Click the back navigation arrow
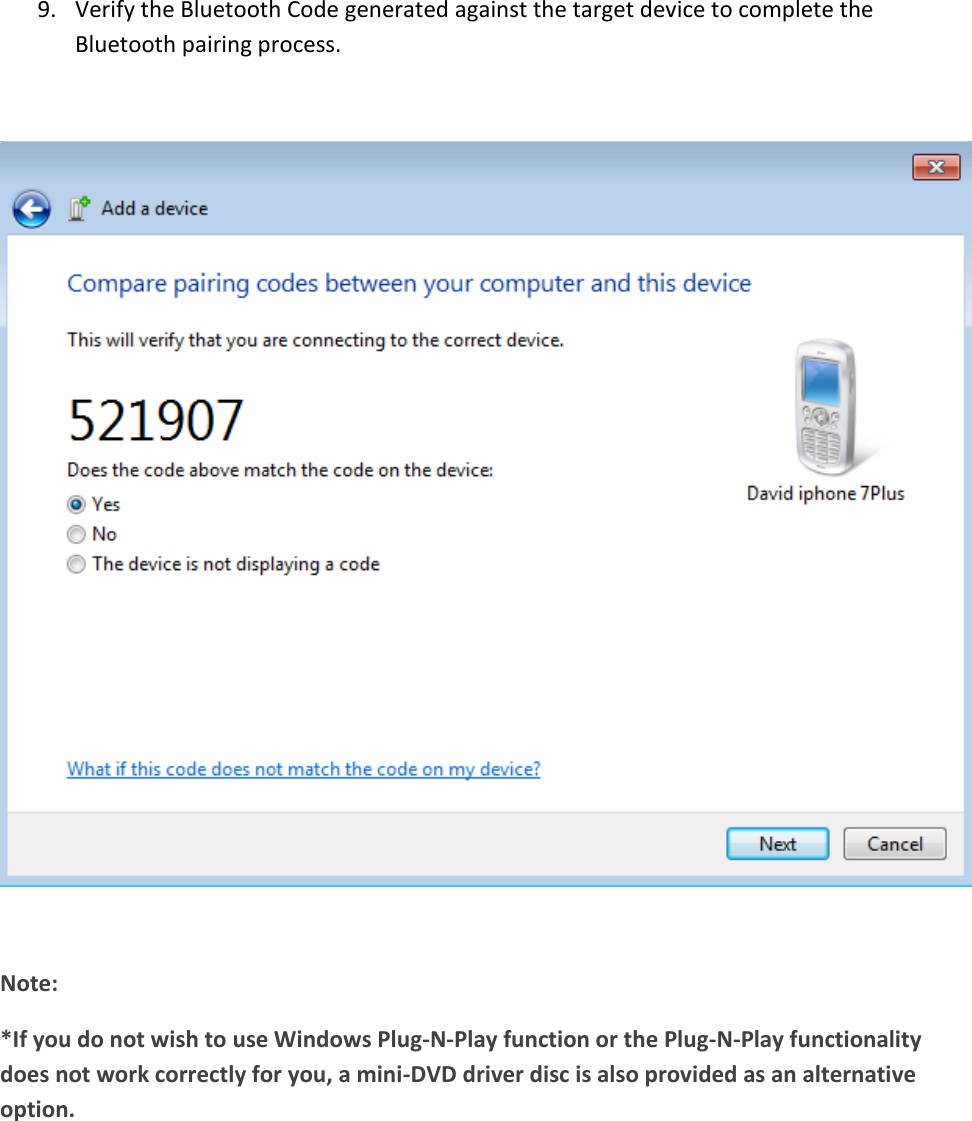Image resolution: width=972 pixels, height=1121 pixels. coord(31,208)
